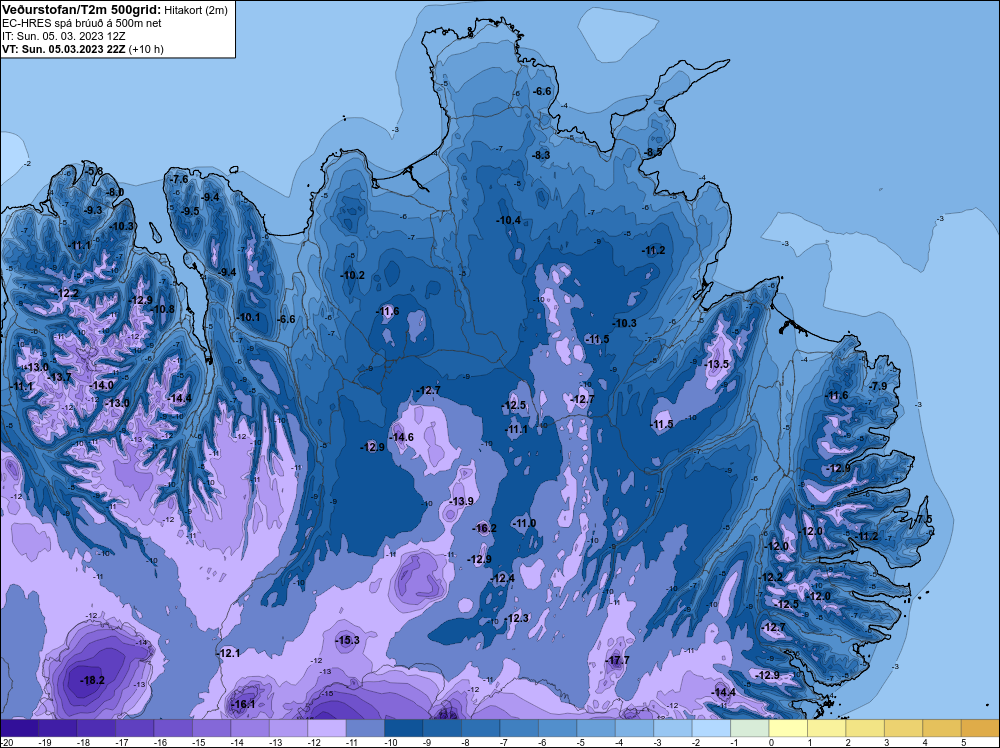Click the -14.6 temperature value on the map

coord(402,437)
